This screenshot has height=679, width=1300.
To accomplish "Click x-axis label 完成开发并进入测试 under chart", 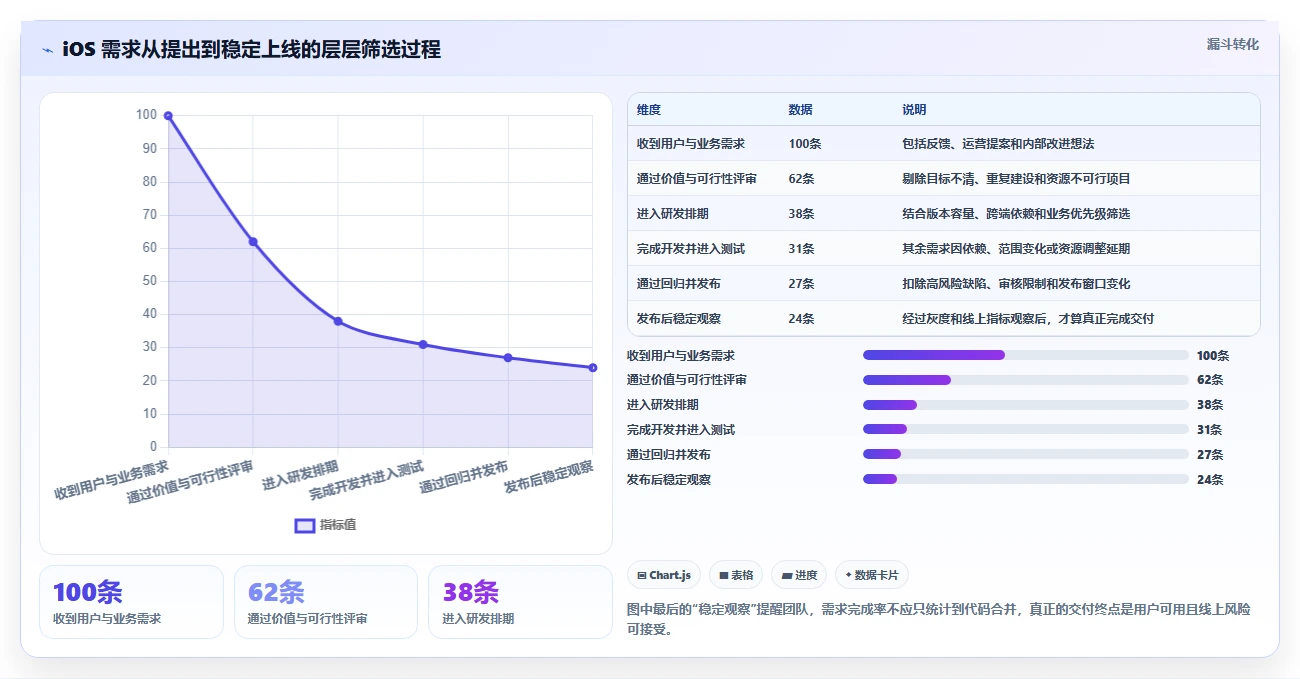I will pos(367,480).
